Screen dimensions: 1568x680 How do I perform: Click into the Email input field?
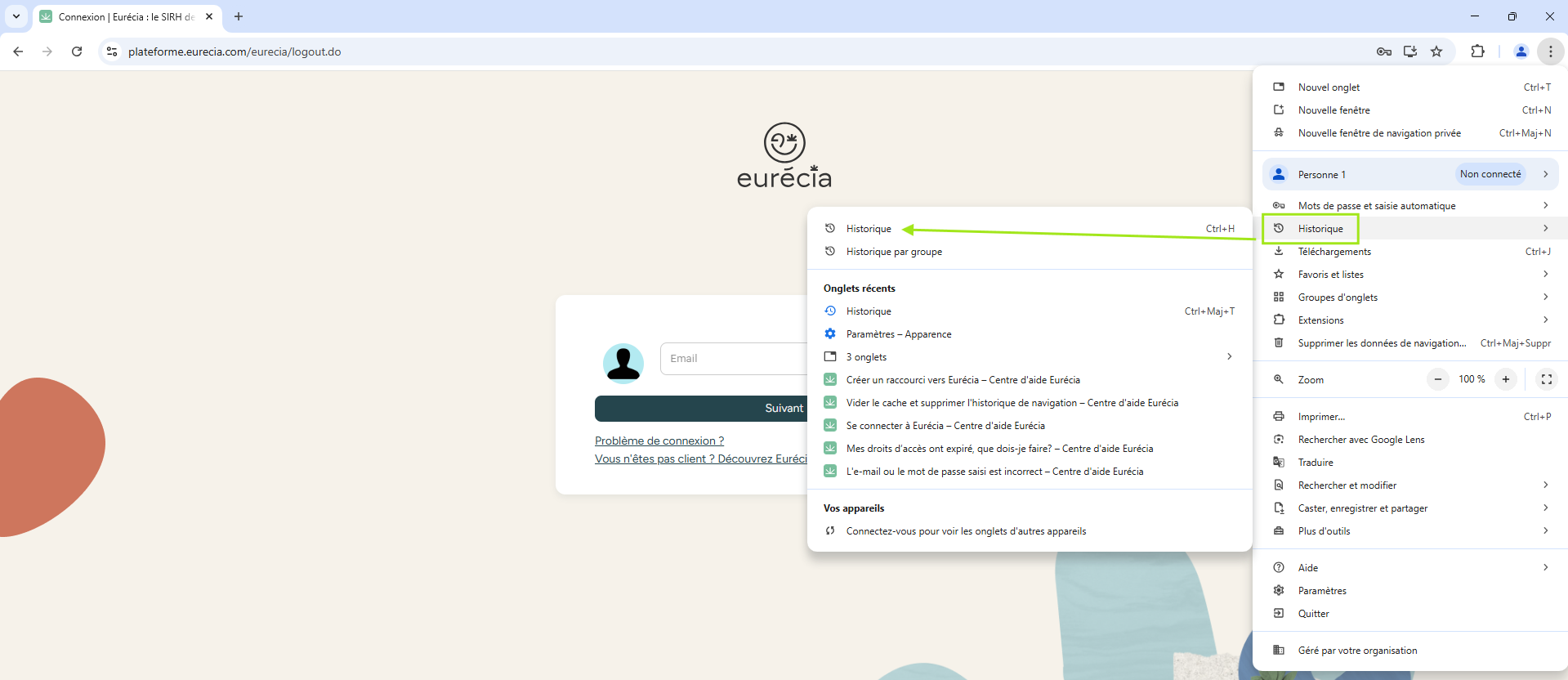coord(734,359)
